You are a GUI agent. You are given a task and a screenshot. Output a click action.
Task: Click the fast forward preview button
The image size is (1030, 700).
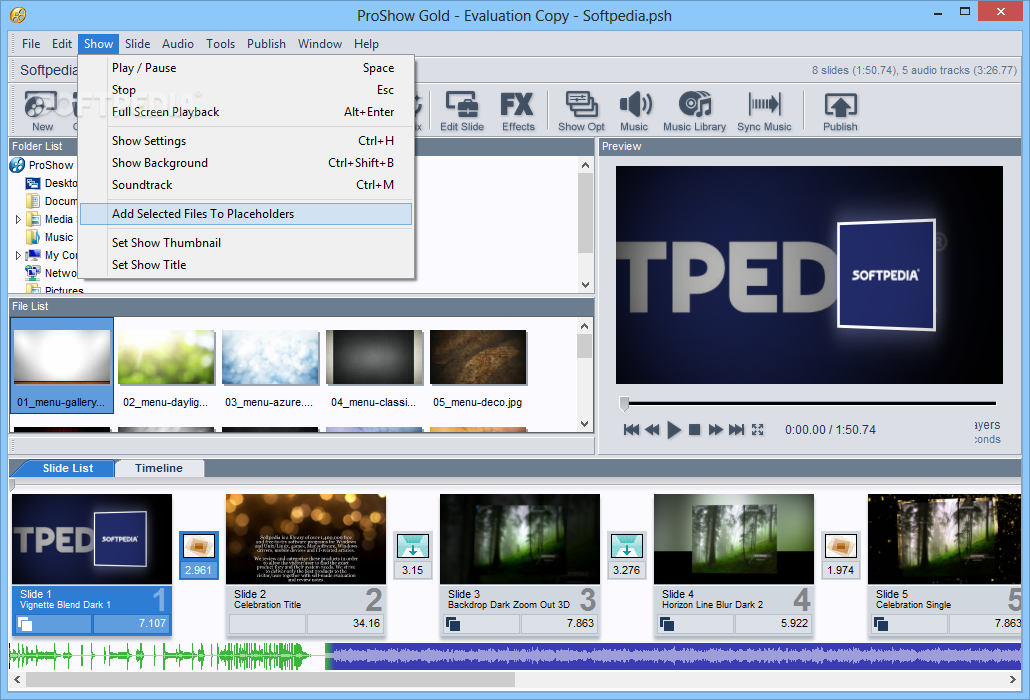pyautogui.click(x=715, y=429)
